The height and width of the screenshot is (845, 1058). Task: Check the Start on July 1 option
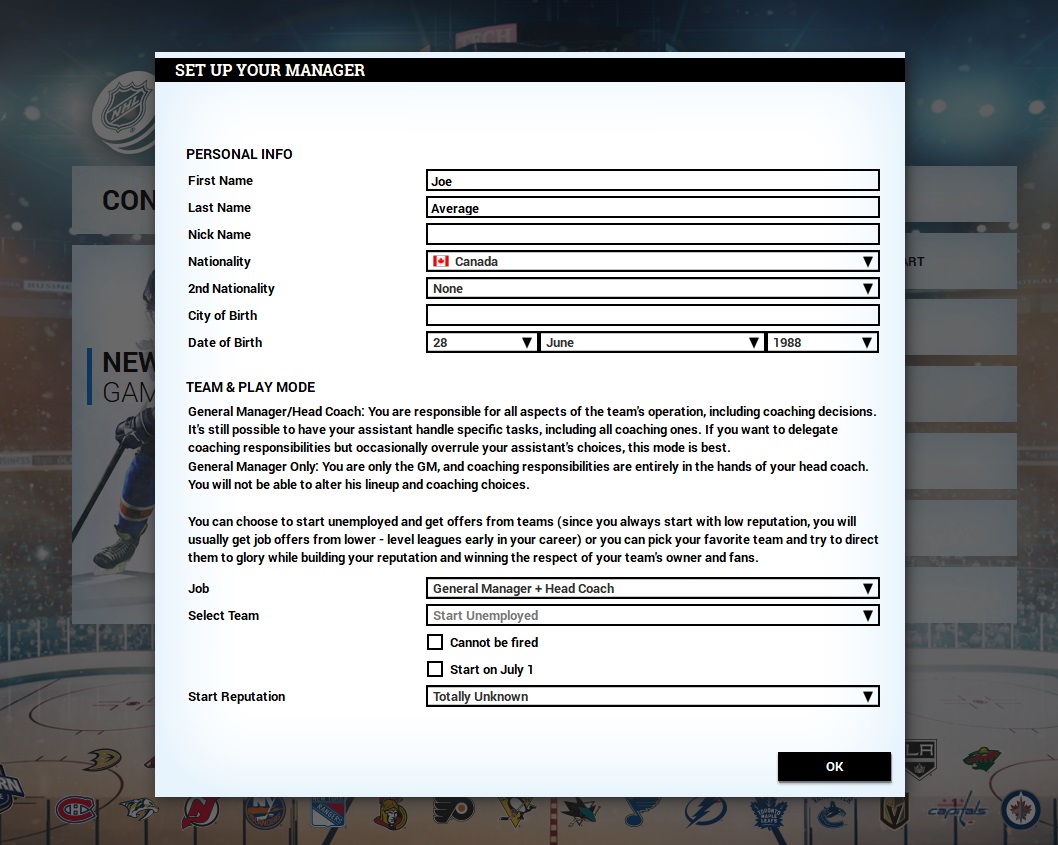(435, 670)
